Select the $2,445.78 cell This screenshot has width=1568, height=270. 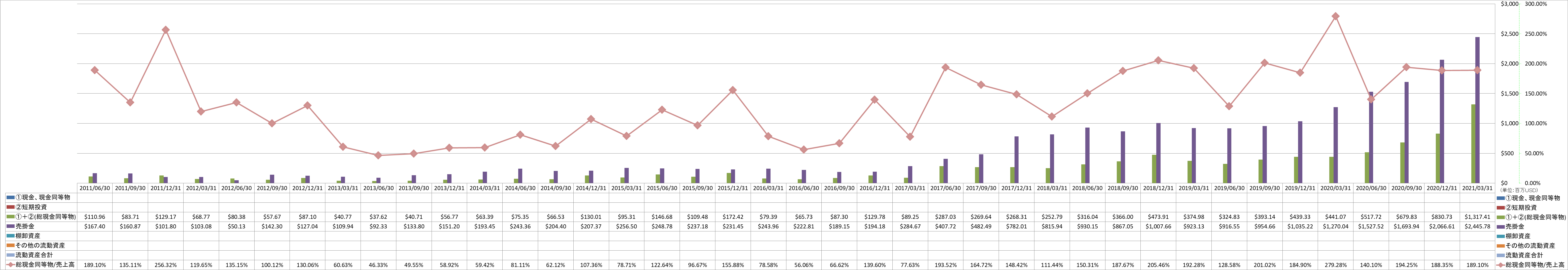(1477, 226)
